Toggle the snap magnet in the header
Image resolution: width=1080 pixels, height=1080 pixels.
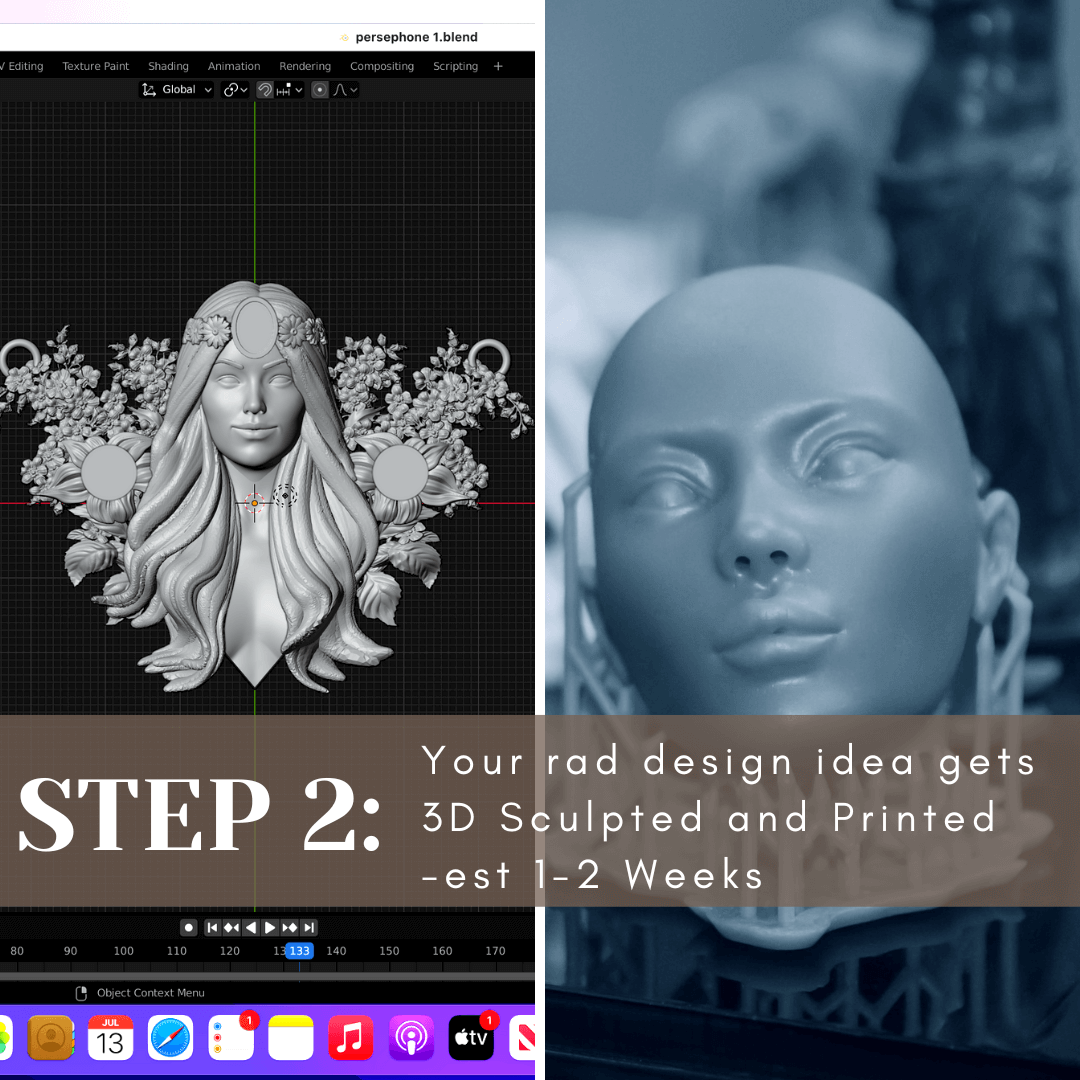click(x=265, y=90)
